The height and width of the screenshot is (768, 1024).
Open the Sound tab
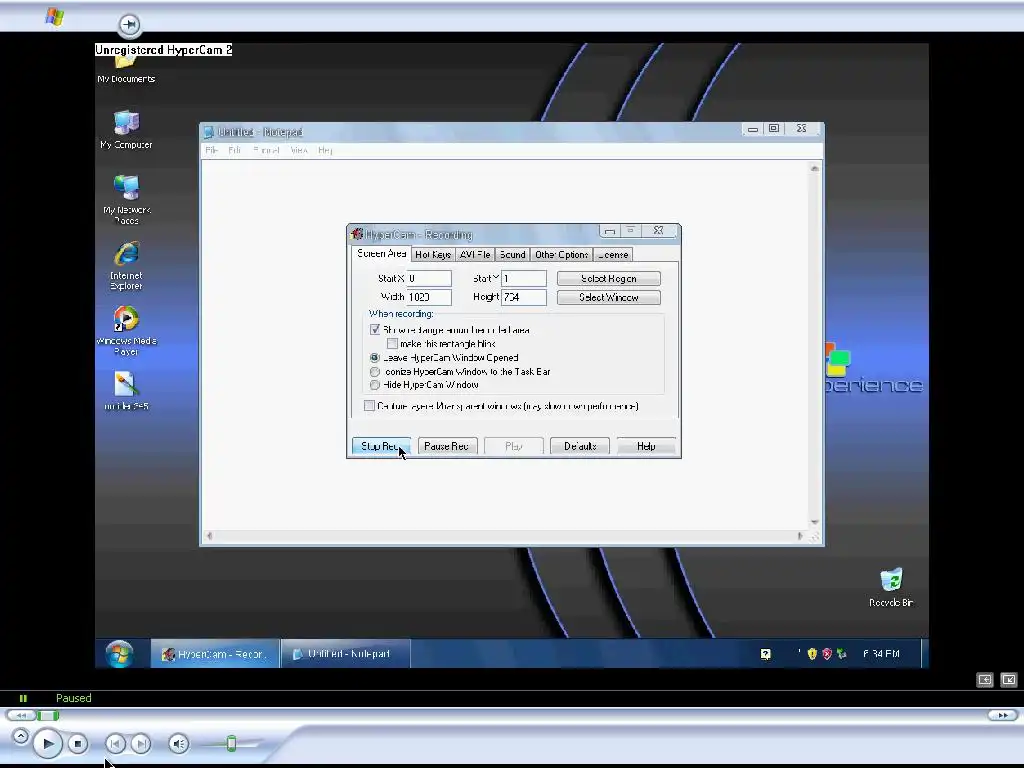[x=513, y=255]
